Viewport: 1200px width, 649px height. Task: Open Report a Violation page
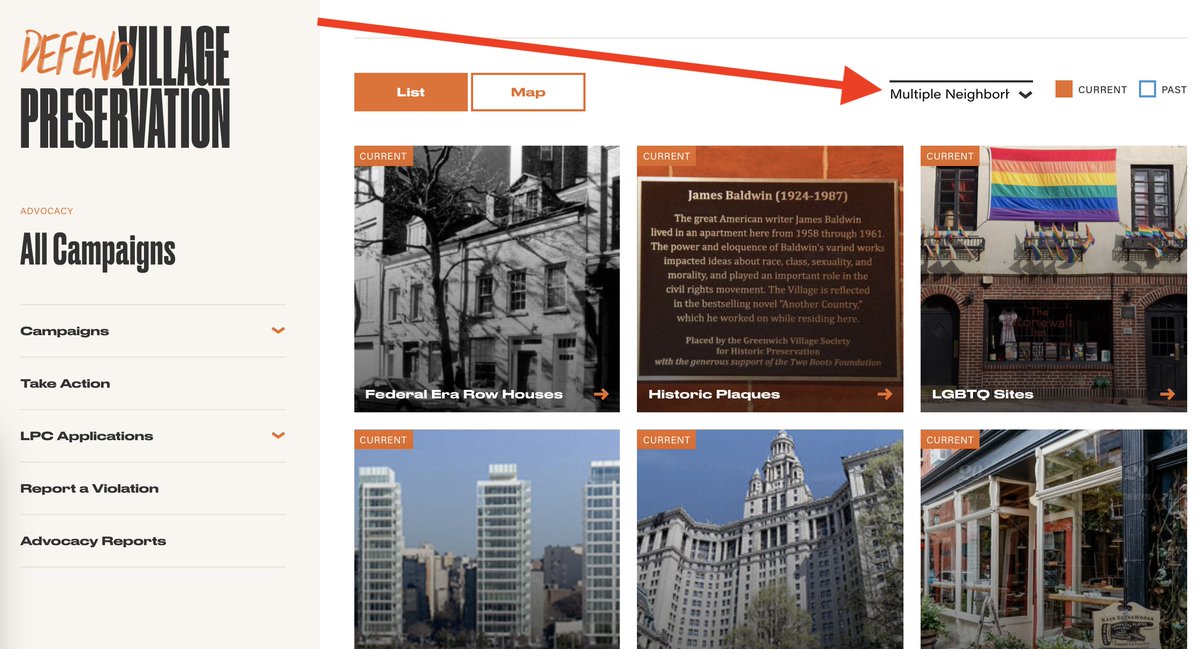click(90, 489)
